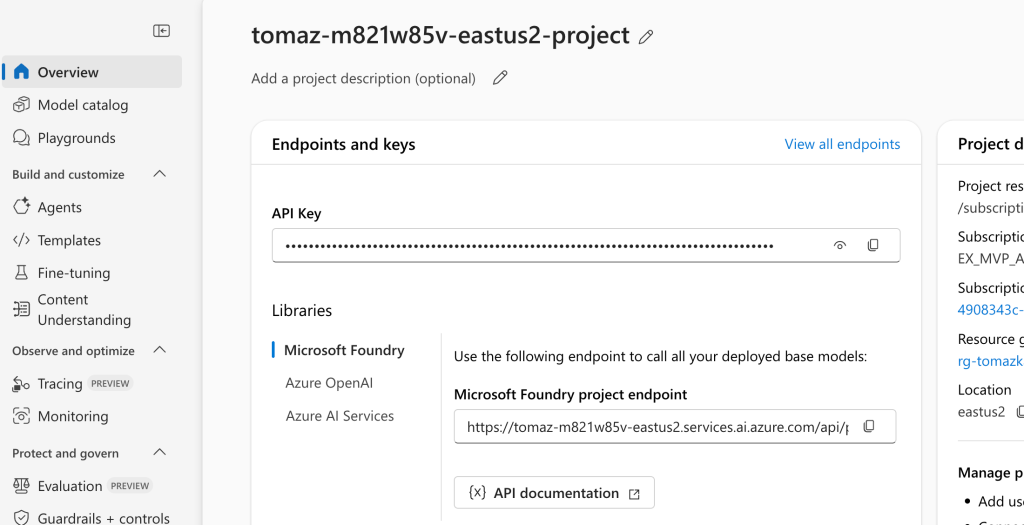This screenshot has height=525, width=1024.
Task: Reveal the API Key with eye icon
Action: point(840,246)
